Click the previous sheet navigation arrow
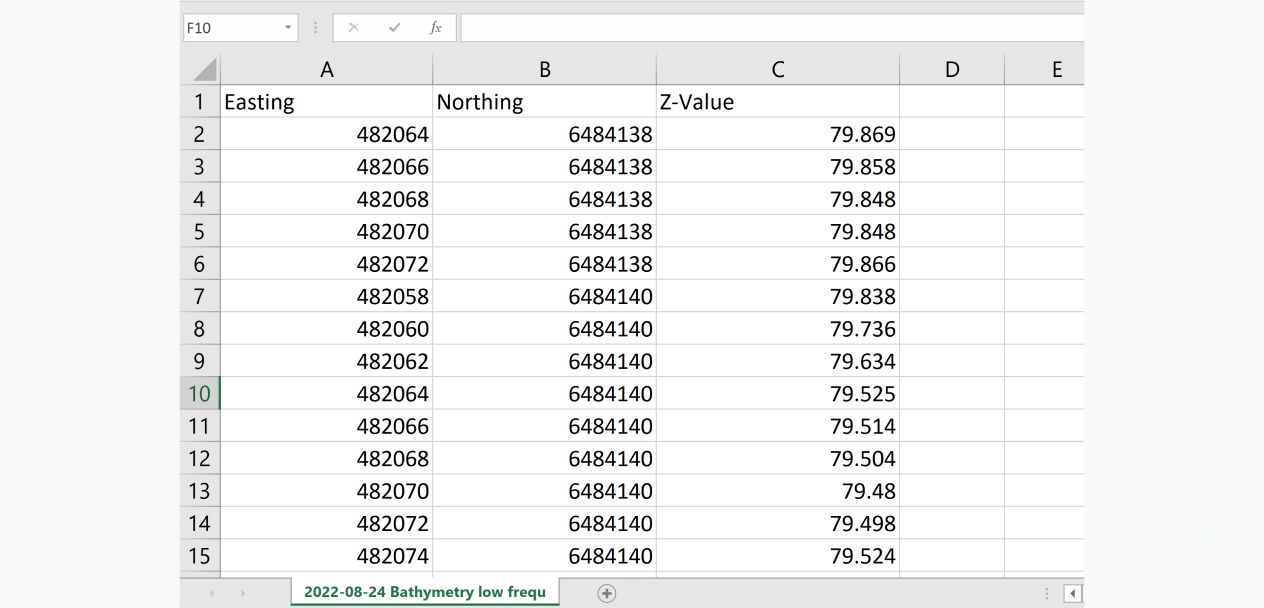Screen dimensions: 1264x608 click(211, 593)
